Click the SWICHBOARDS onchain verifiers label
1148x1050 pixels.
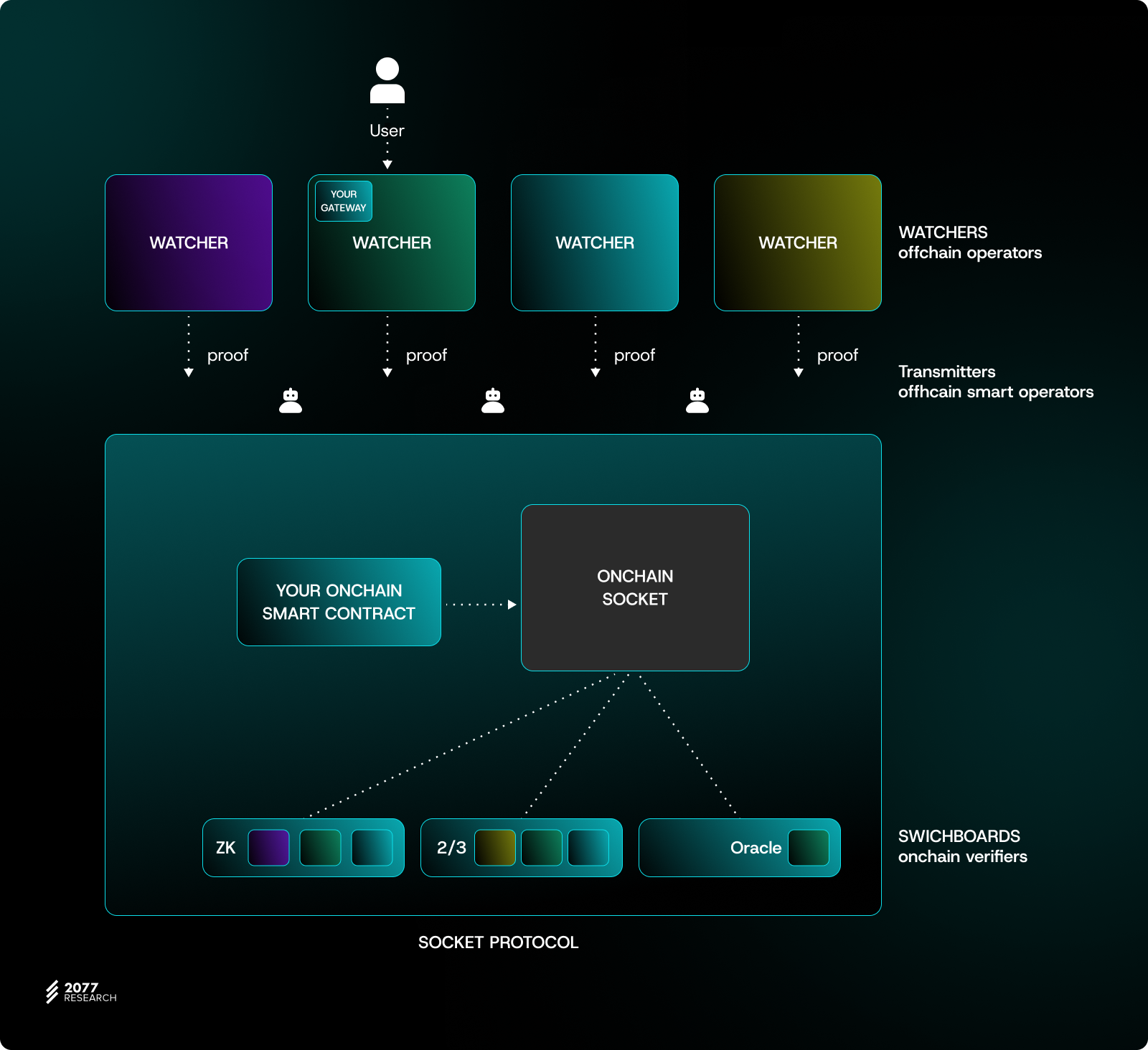pos(962,846)
